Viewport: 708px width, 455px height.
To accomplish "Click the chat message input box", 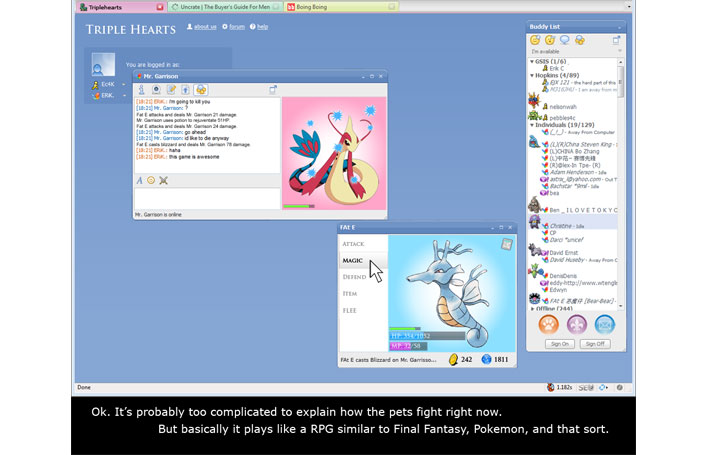I will pos(206,197).
